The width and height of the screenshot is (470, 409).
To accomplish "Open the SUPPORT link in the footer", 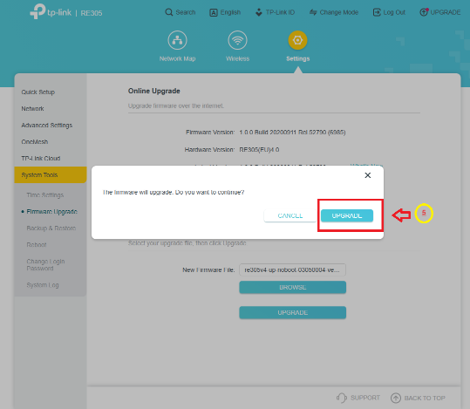I will (358, 398).
